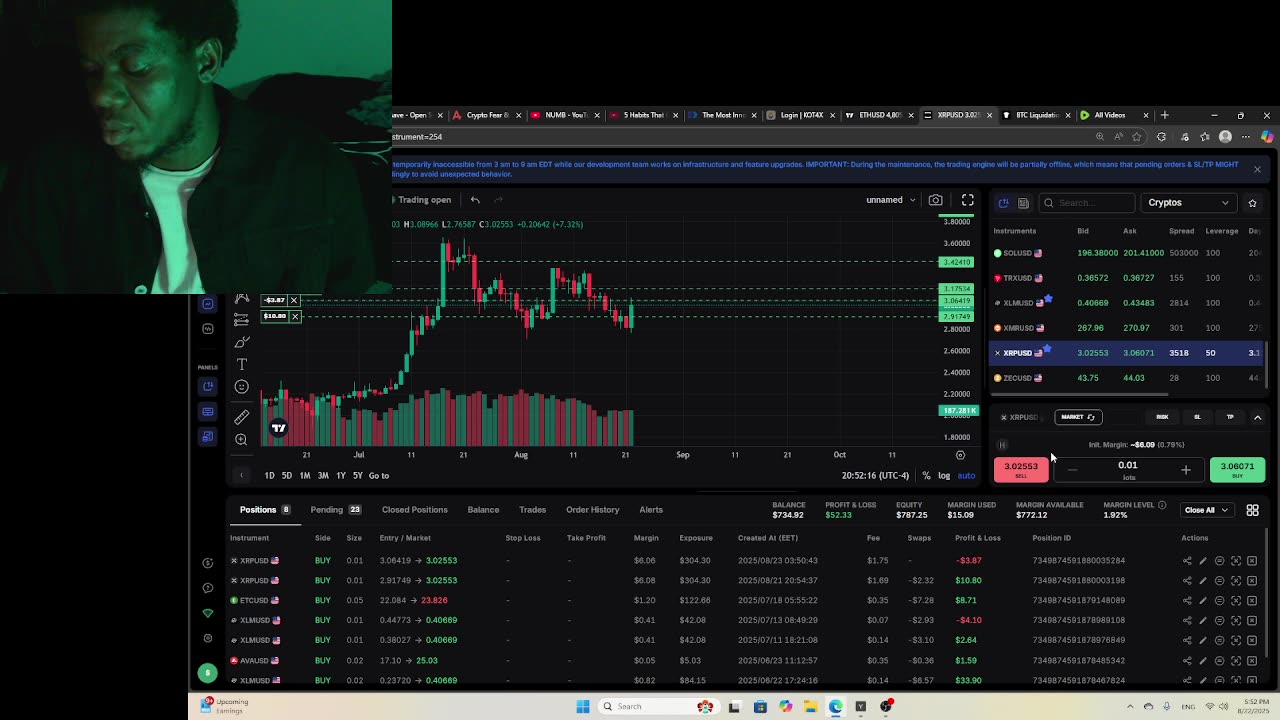Collapse the order panel with chevron

coord(1257,417)
